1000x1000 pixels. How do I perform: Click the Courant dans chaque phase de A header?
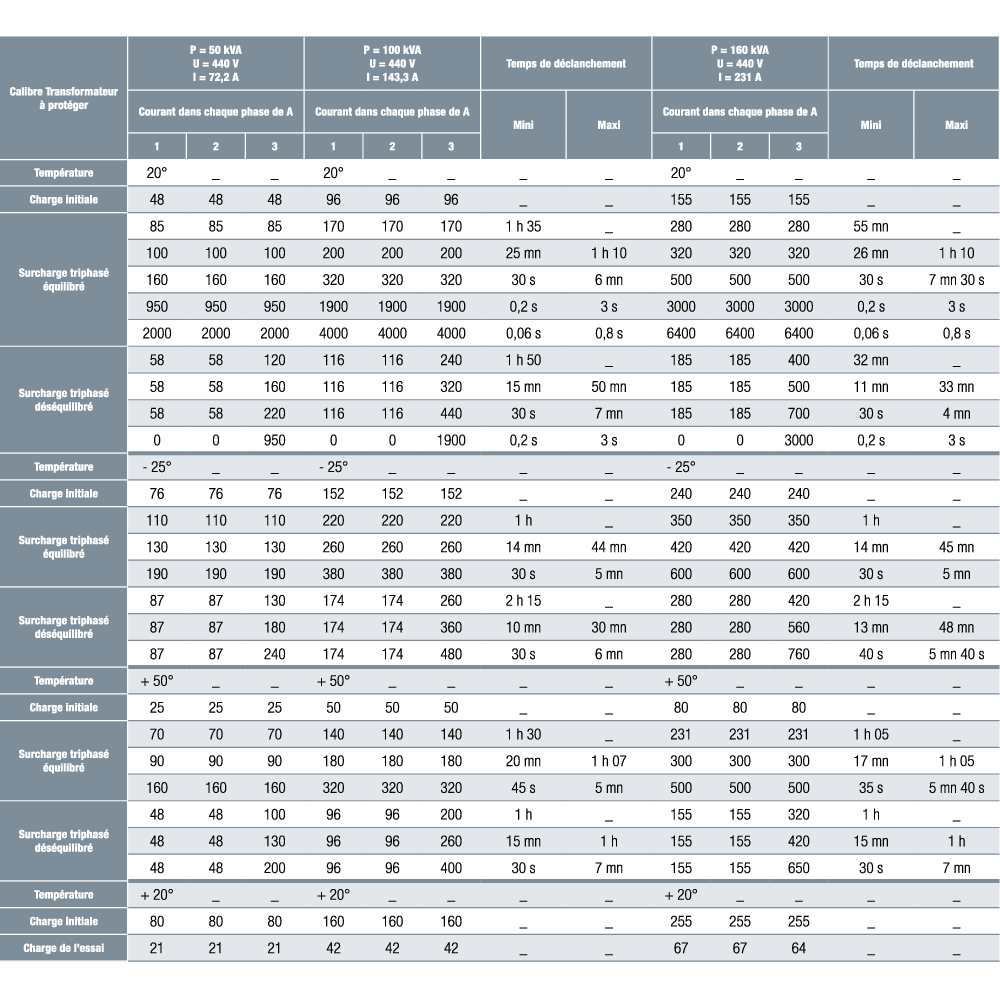point(214,112)
